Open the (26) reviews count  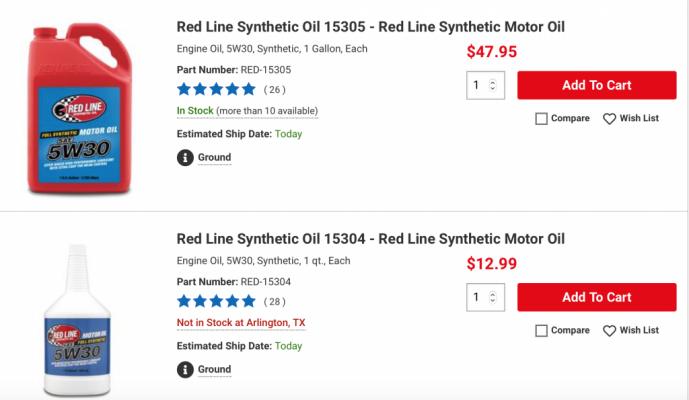click(x=275, y=90)
